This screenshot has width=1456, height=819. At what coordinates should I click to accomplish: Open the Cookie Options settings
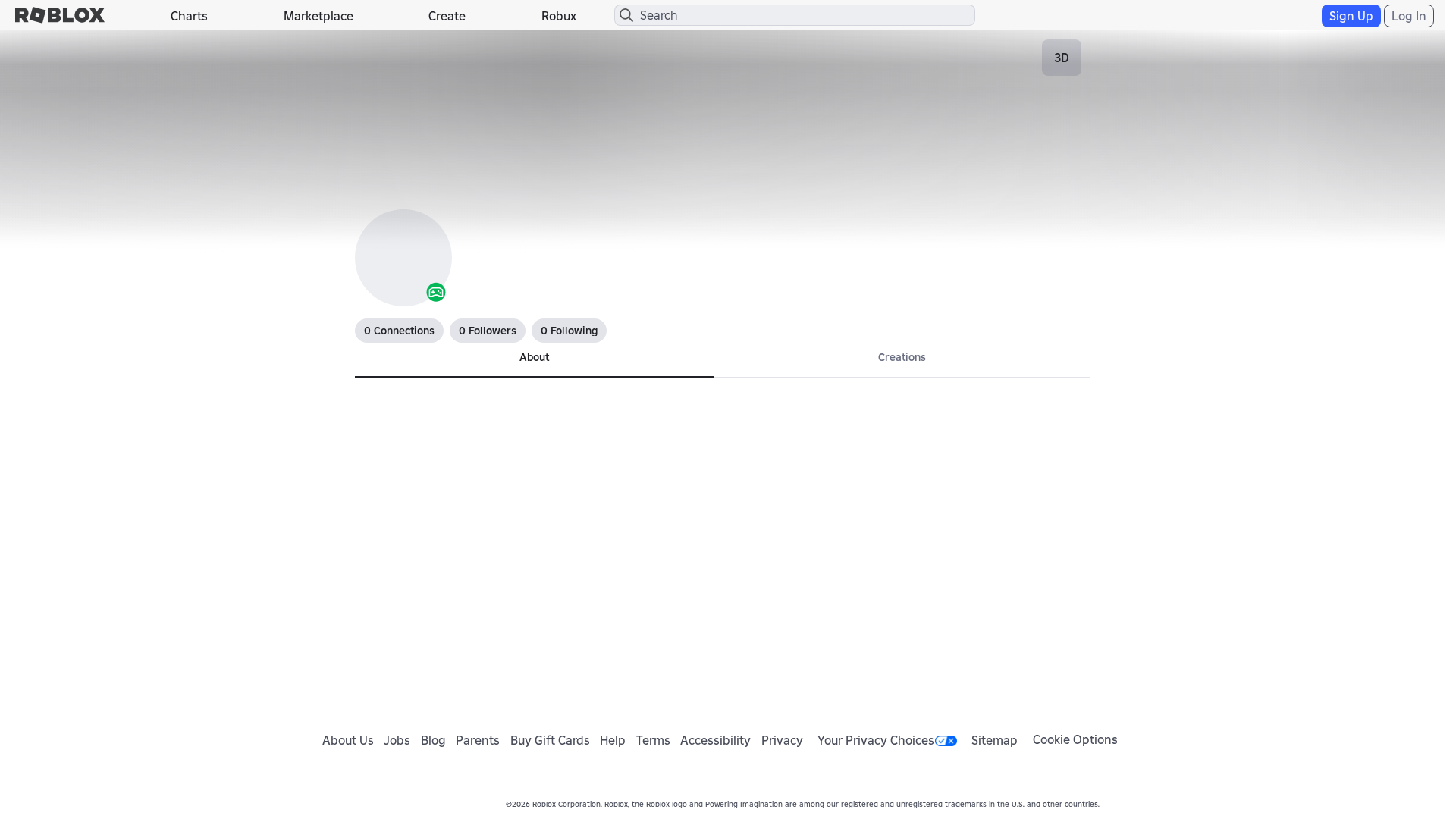[1075, 740]
